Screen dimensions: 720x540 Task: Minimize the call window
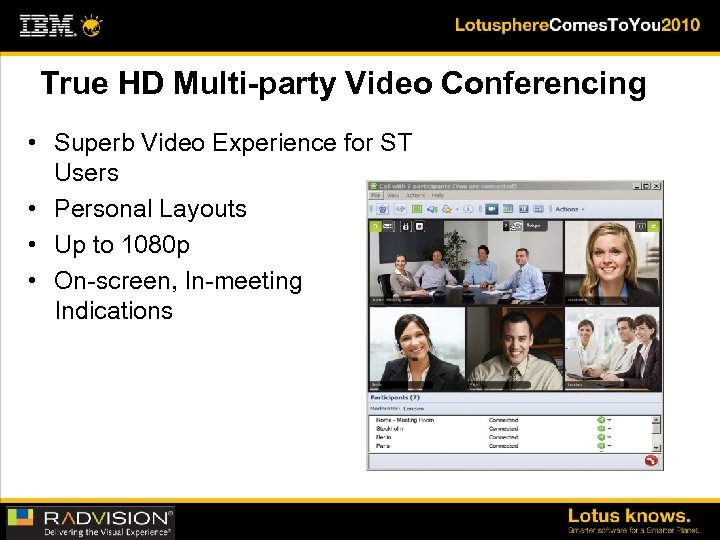point(636,186)
